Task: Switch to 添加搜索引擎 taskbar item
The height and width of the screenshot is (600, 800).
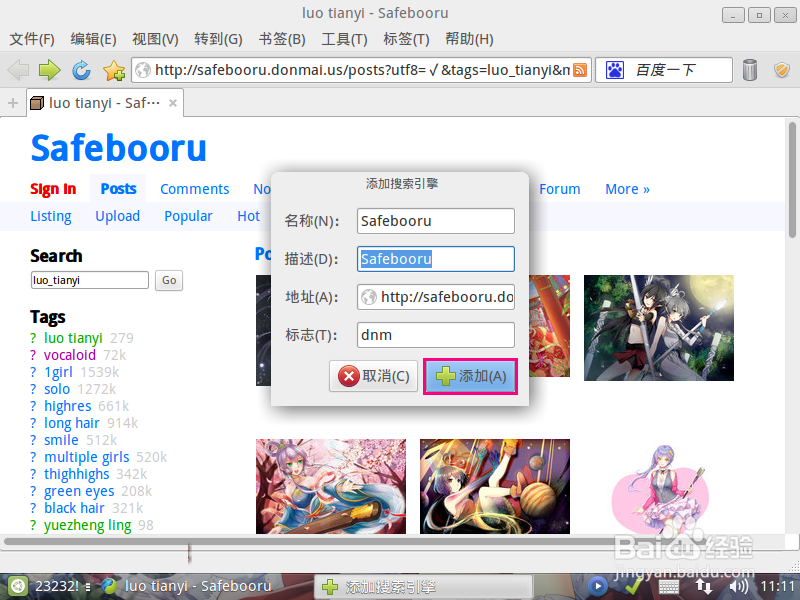Action: [423, 587]
